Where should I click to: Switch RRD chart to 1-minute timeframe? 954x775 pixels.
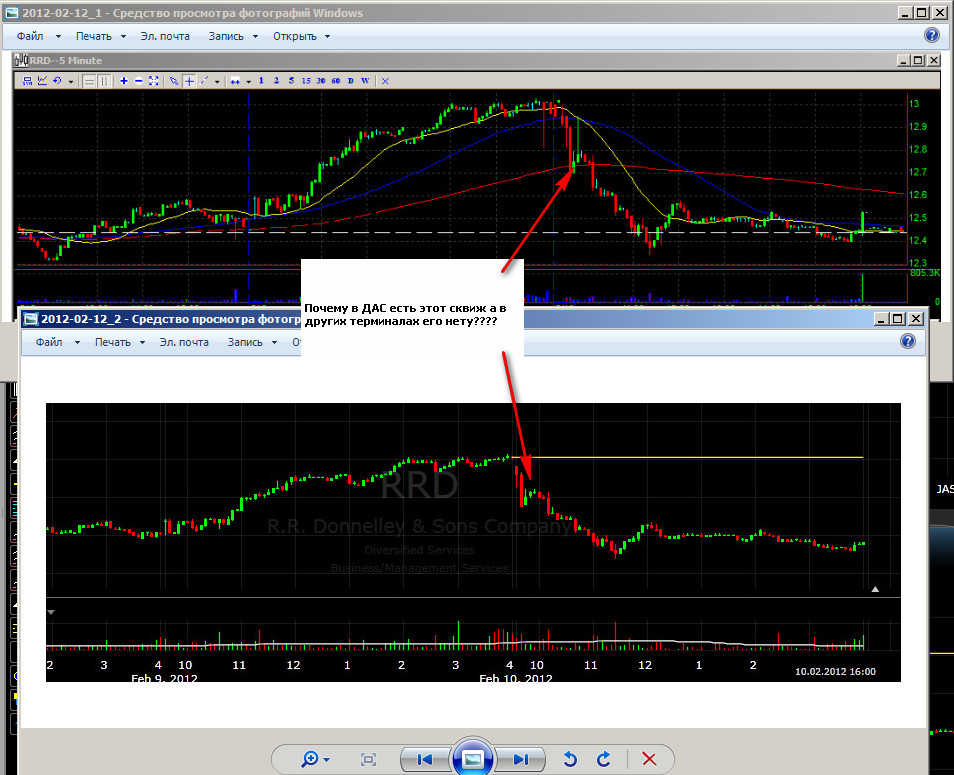tap(261, 81)
